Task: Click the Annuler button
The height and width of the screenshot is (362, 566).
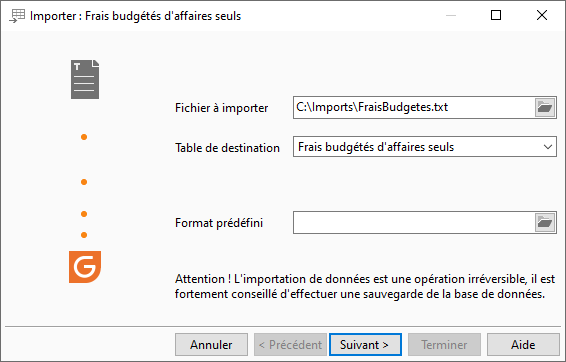Action: coord(212,345)
